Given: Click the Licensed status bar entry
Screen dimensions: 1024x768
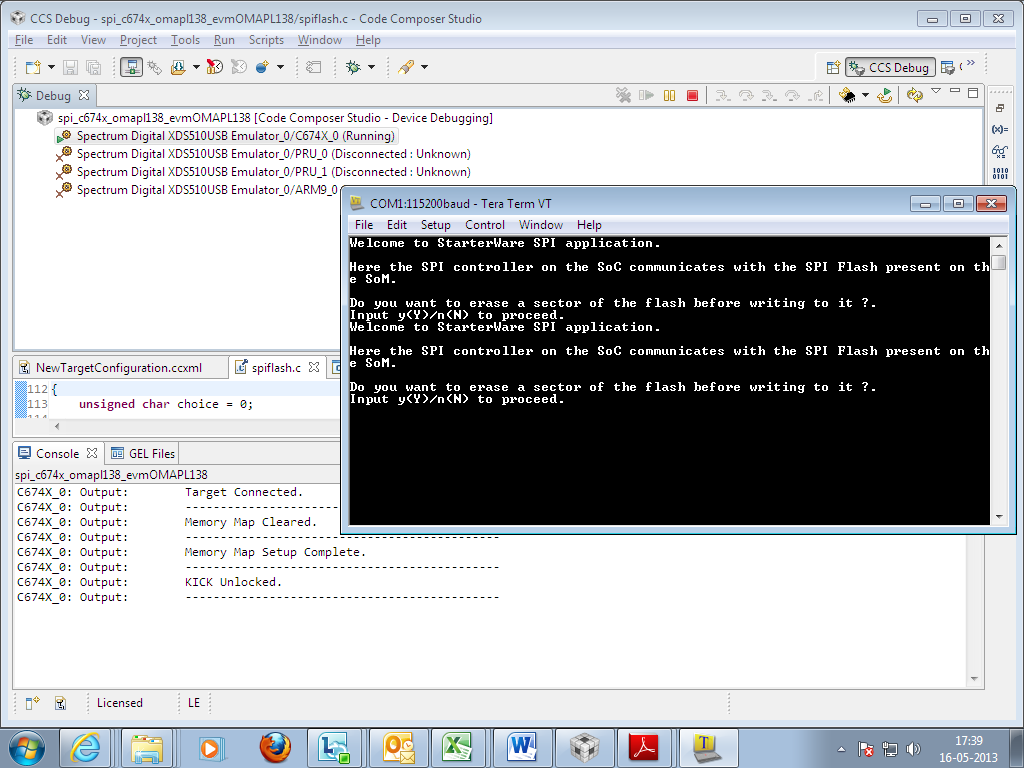Looking at the screenshot, I should pos(120,703).
